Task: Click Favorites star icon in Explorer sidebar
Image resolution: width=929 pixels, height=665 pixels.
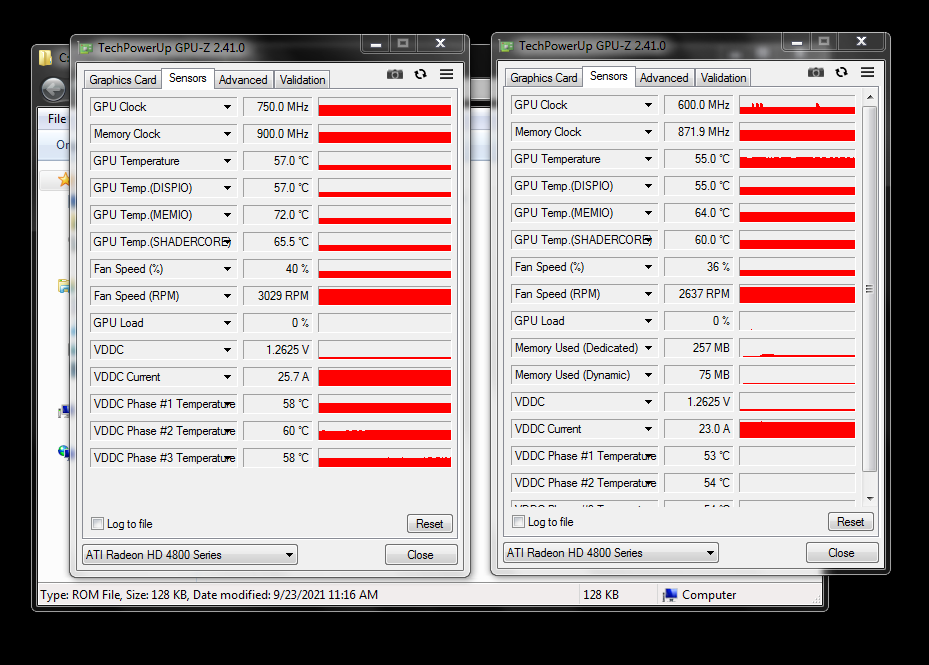Action: click(x=64, y=179)
